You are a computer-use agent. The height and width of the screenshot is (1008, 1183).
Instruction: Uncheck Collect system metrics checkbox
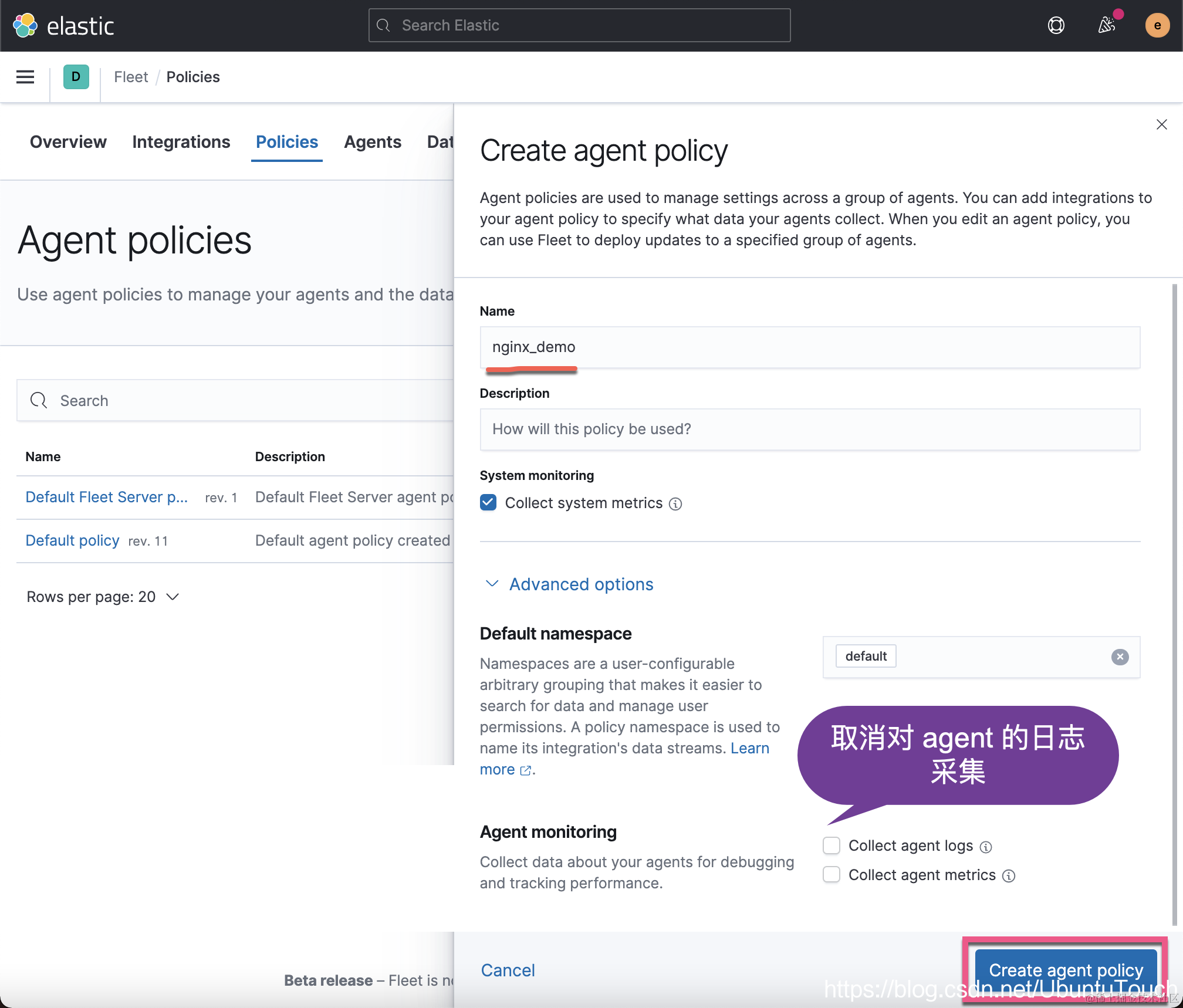coord(488,503)
